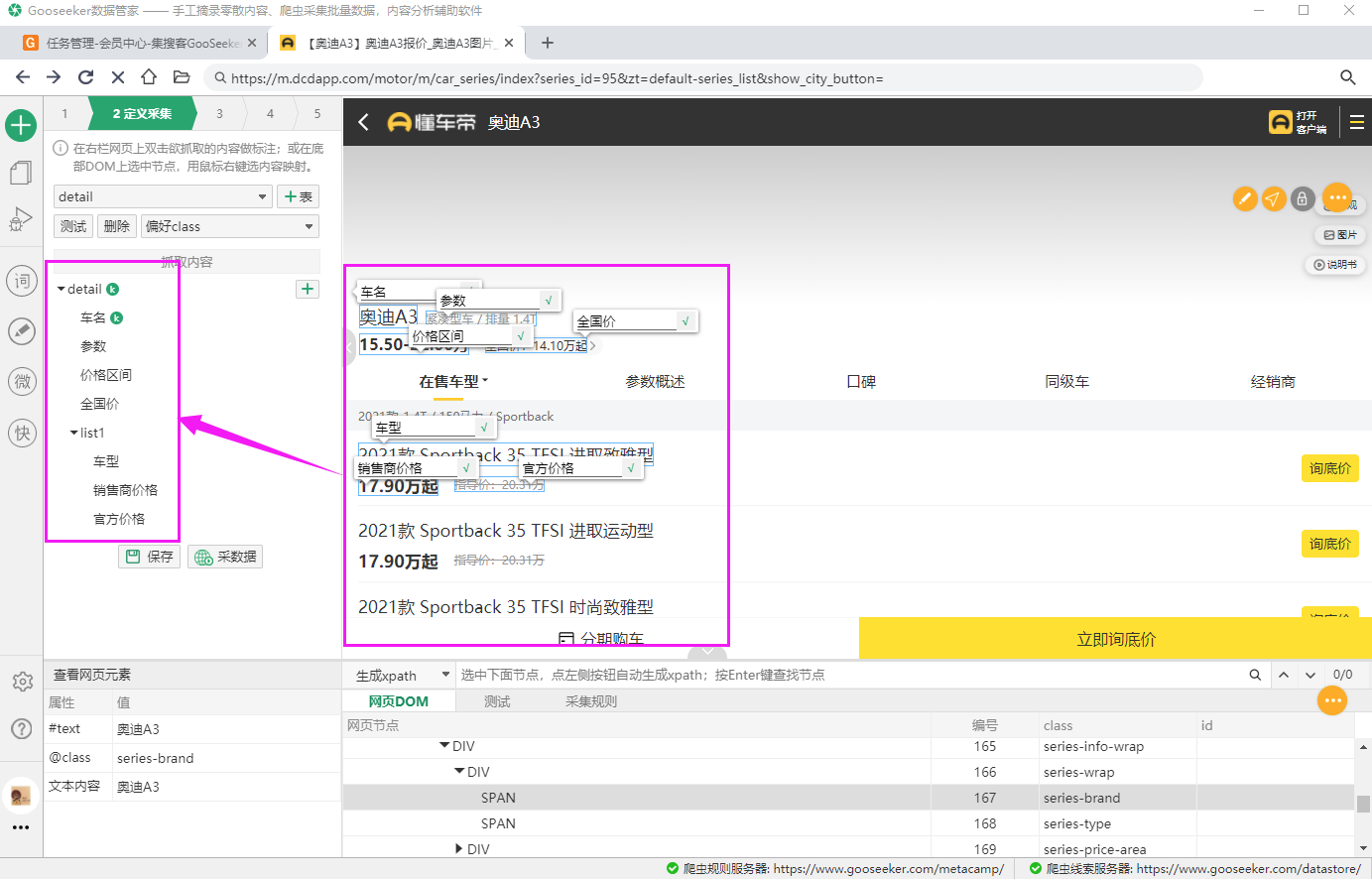Switch to the 测试 tab

pos(497,701)
